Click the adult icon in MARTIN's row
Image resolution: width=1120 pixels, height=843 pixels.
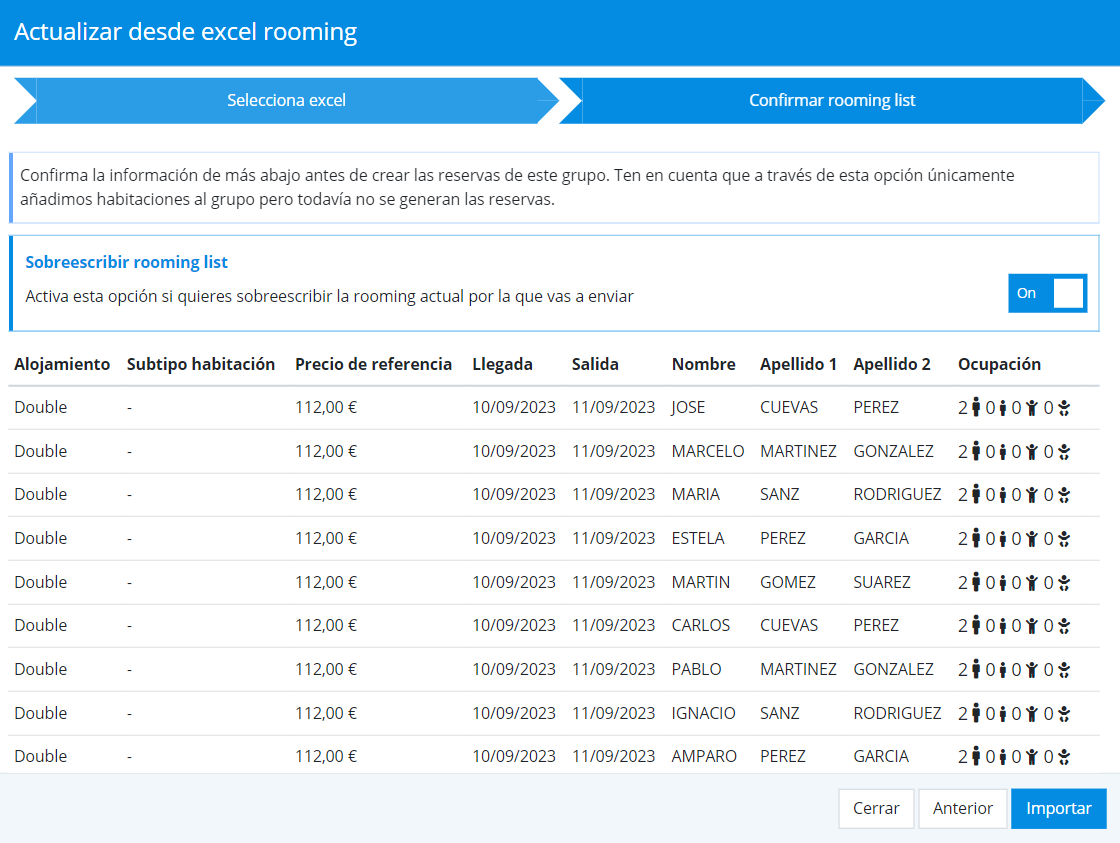pos(976,582)
